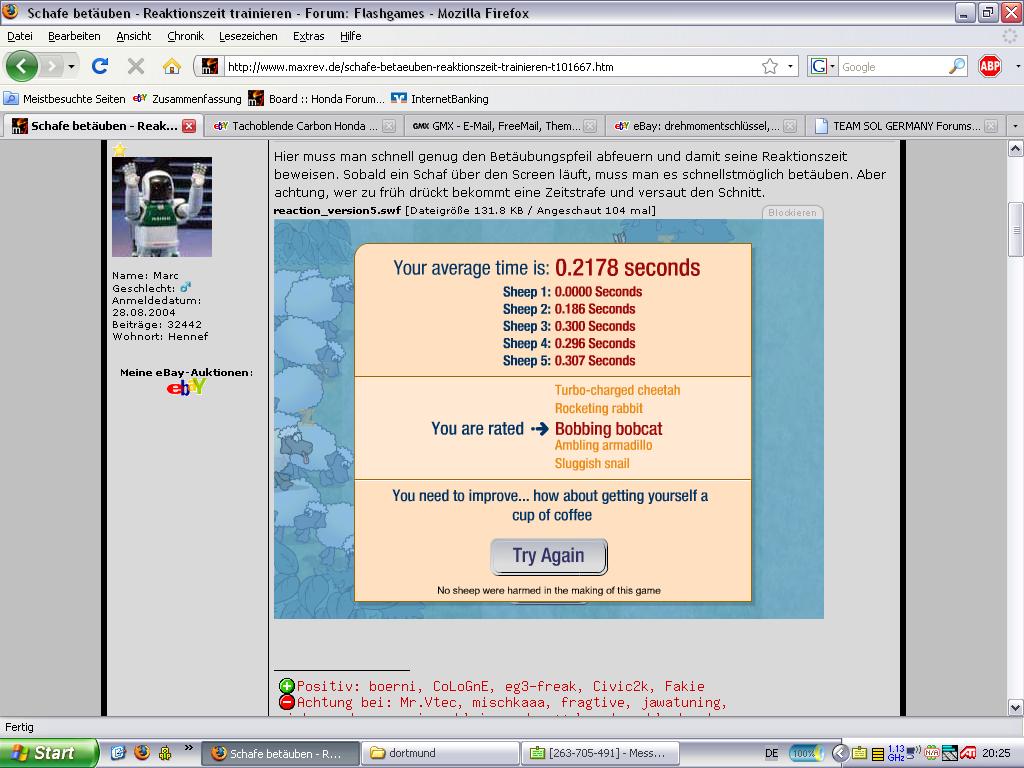This screenshot has width=1024, height=768.
Task: Click into the Google search box
Action: tap(892, 67)
